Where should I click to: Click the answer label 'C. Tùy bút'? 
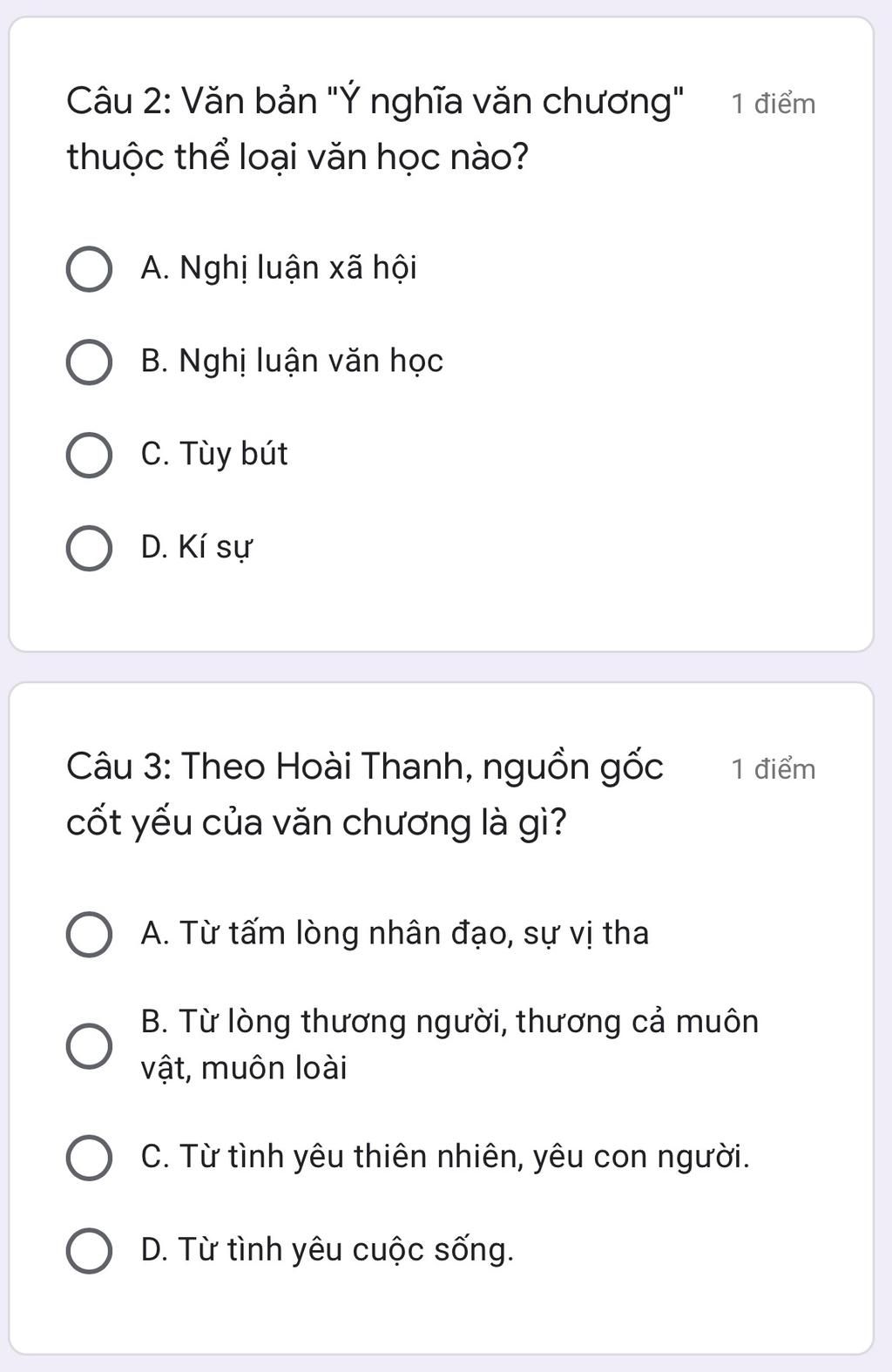(x=214, y=454)
